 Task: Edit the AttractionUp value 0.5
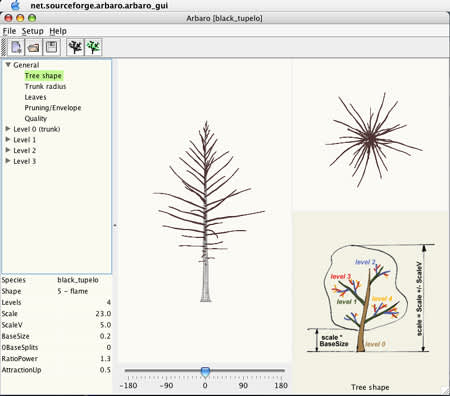(x=105, y=370)
